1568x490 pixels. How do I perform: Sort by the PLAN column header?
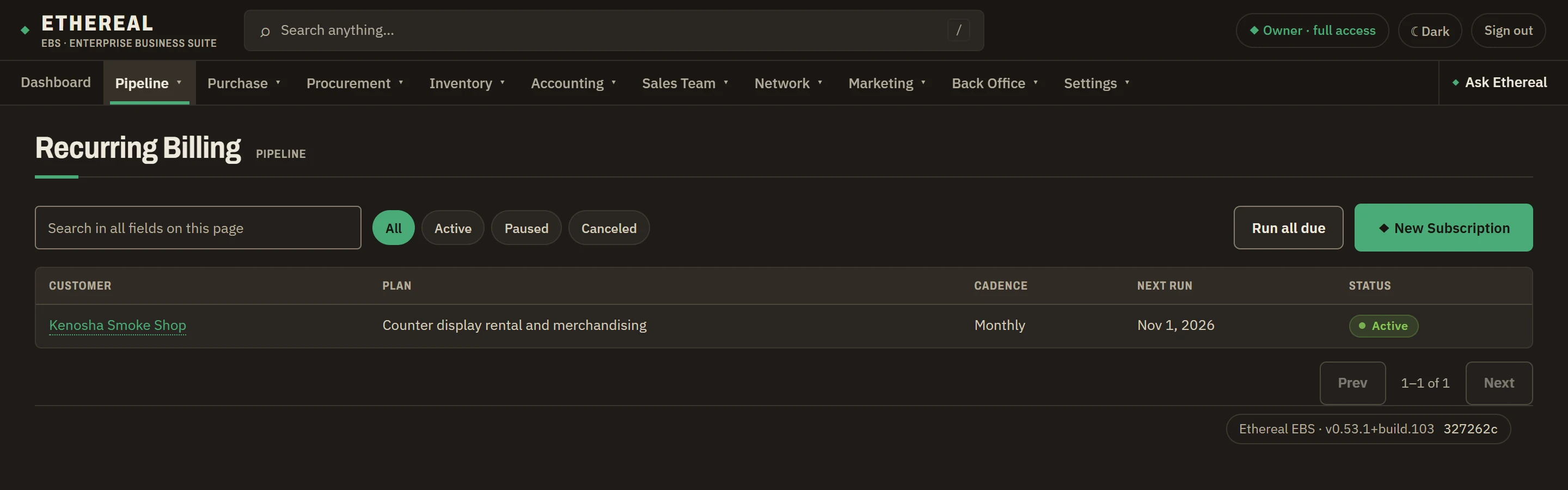[396, 285]
